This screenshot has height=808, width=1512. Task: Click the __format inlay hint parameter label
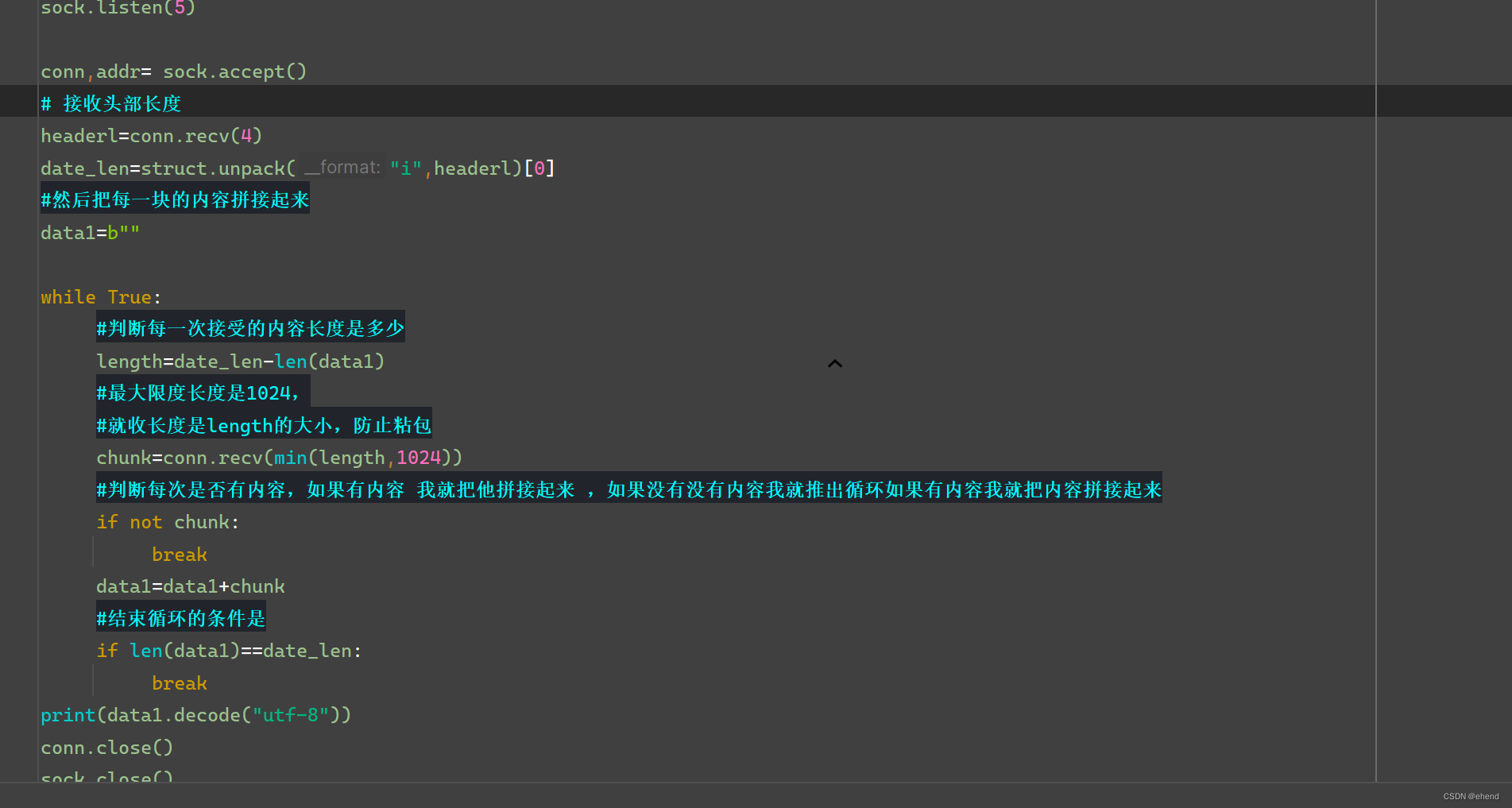(x=342, y=168)
